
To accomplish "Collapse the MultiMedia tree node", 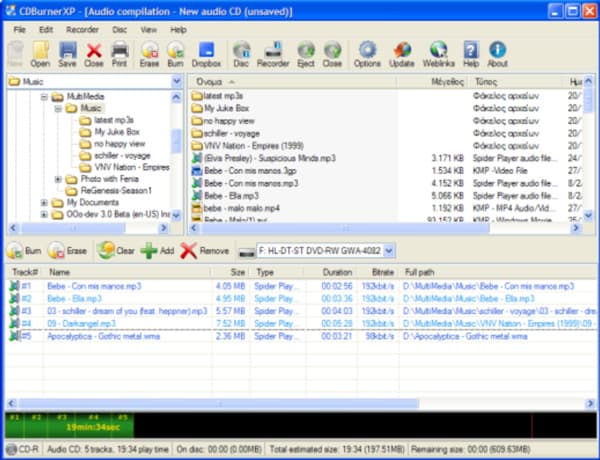I will click(x=44, y=97).
